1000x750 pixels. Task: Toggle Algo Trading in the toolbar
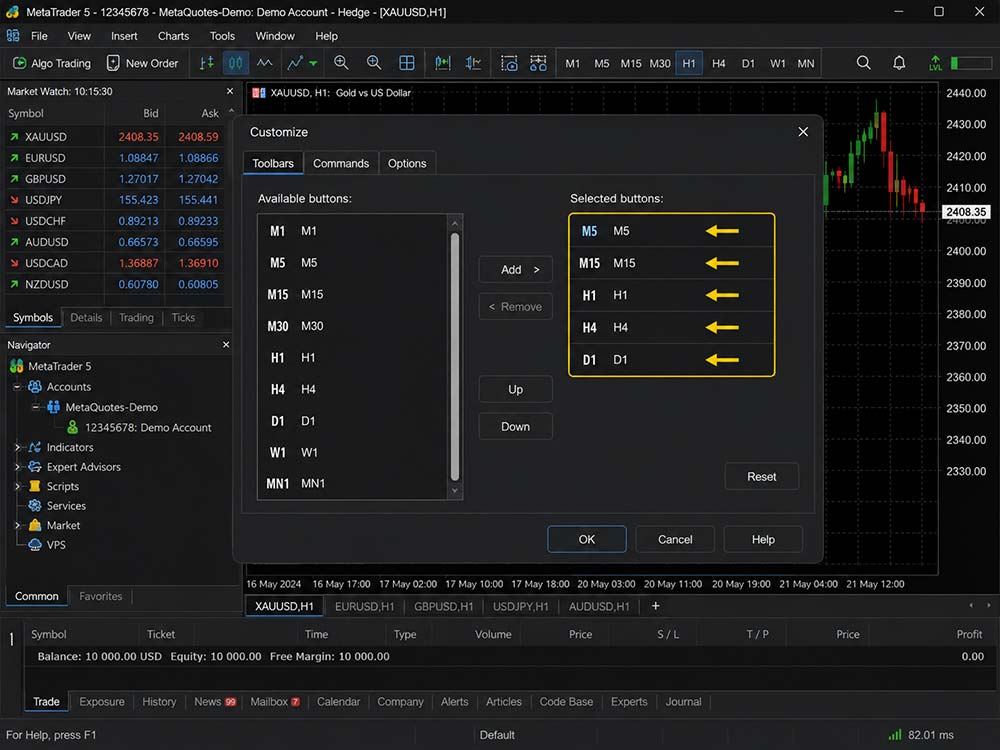[52, 63]
